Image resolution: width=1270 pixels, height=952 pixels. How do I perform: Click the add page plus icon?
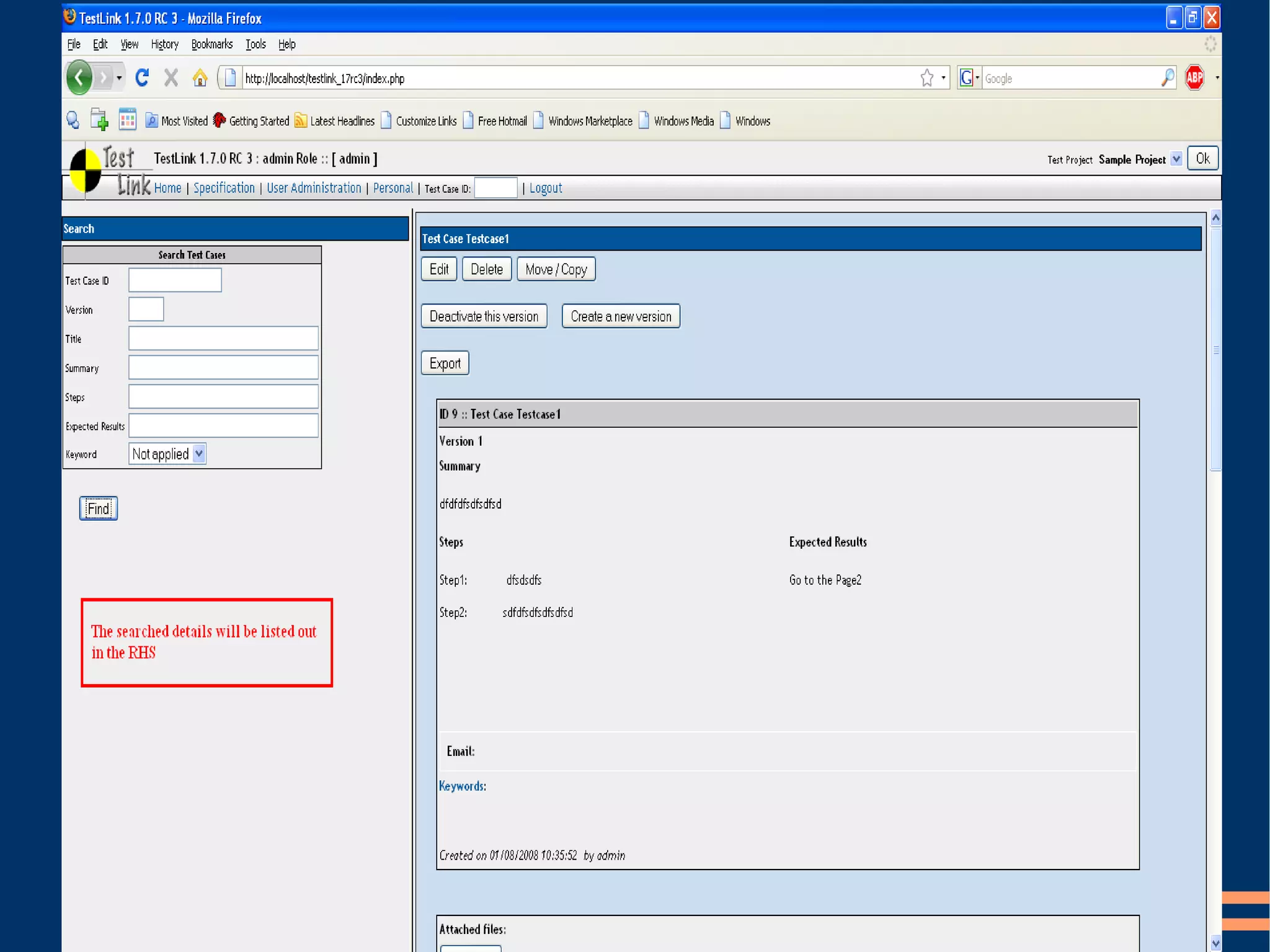click(99, 120)
